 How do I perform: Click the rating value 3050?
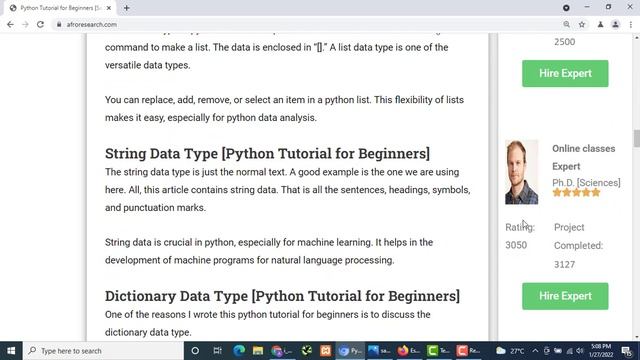point(516,245)
